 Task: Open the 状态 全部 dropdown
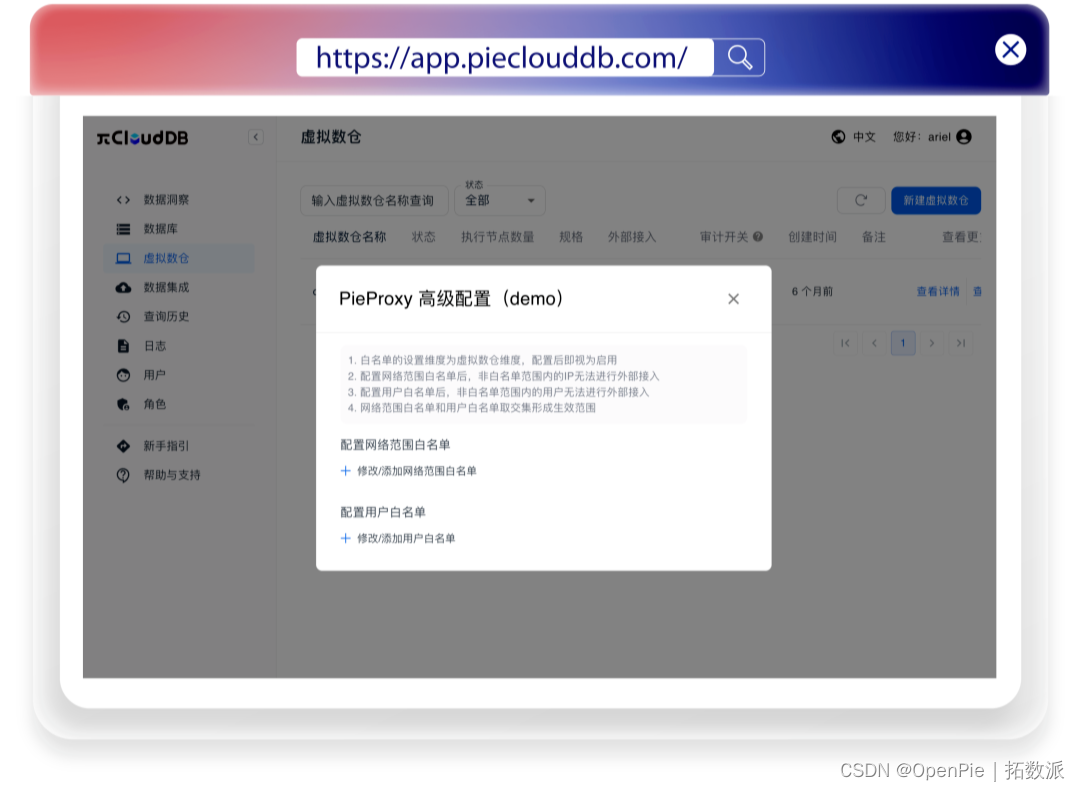click(500, 201)
